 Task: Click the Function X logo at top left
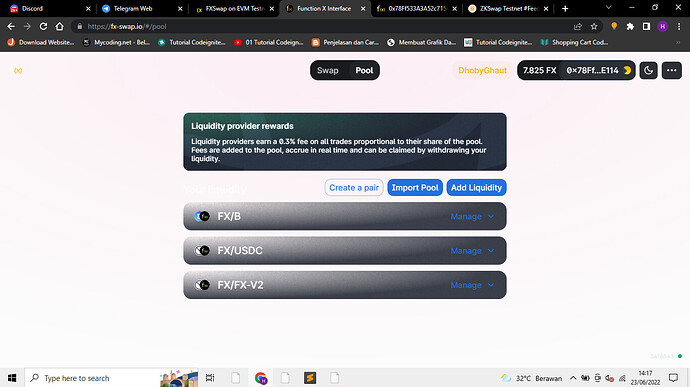pos(18,70)
